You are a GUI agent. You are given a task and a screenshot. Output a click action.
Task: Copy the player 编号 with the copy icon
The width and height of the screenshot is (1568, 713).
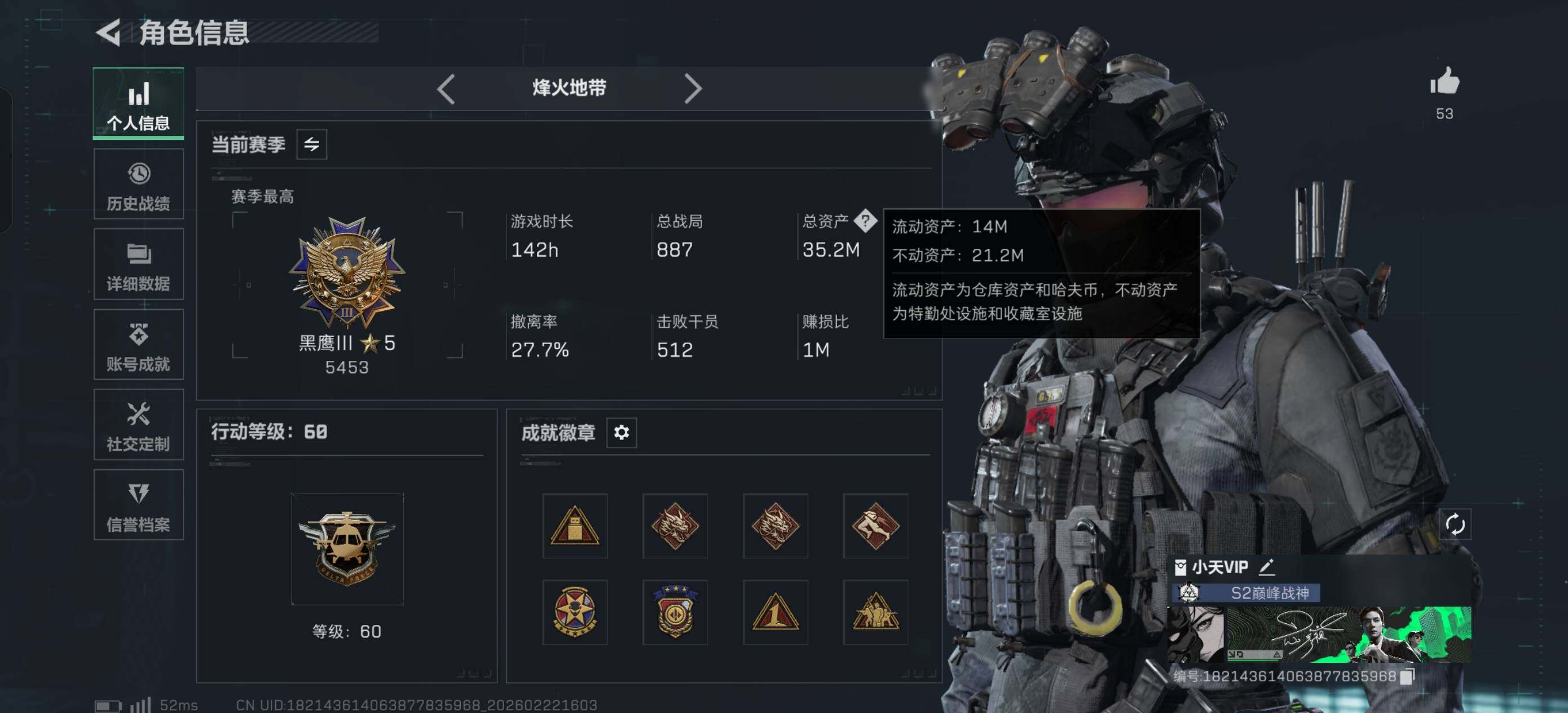point(1407,676)
